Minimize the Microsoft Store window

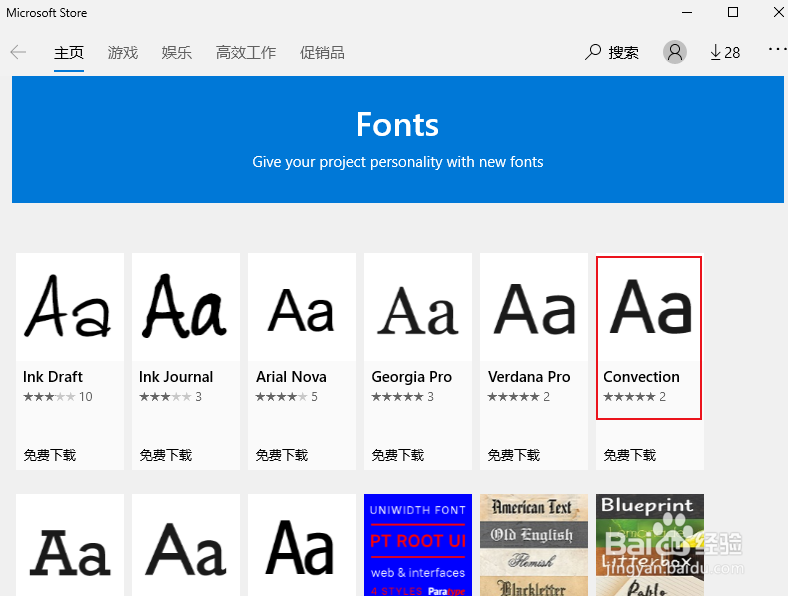[687, 12]
